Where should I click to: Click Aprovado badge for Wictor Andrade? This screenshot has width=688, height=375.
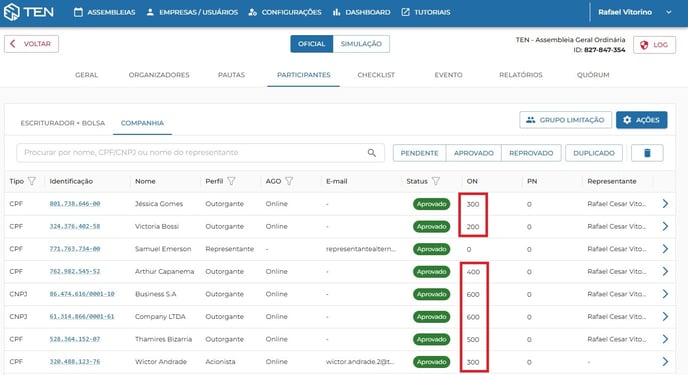click(x=431, y=362)
